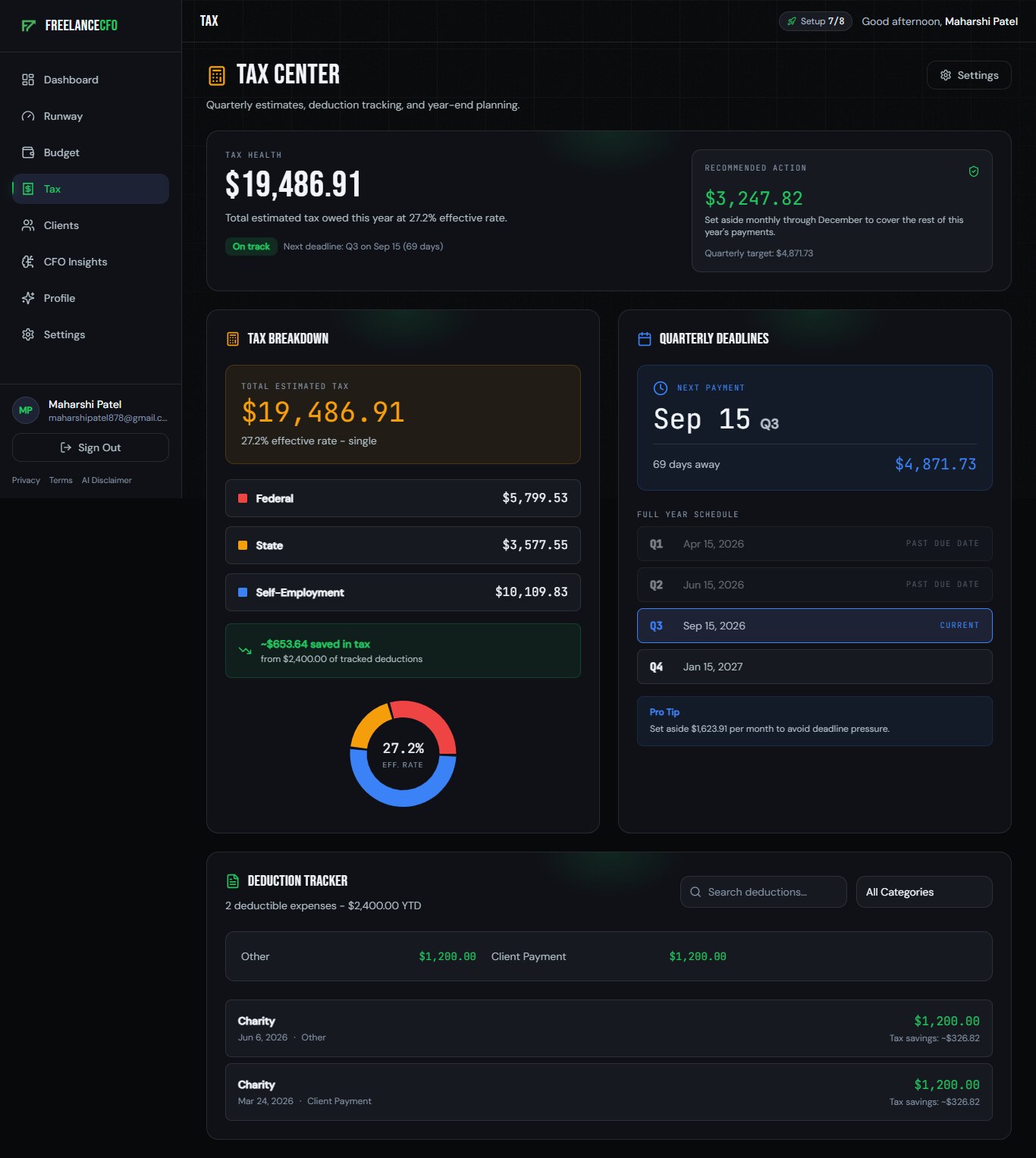The image size is (1036, 1158).
Task: Click the Tax Center calculator icon
Action: pos(217,75)
